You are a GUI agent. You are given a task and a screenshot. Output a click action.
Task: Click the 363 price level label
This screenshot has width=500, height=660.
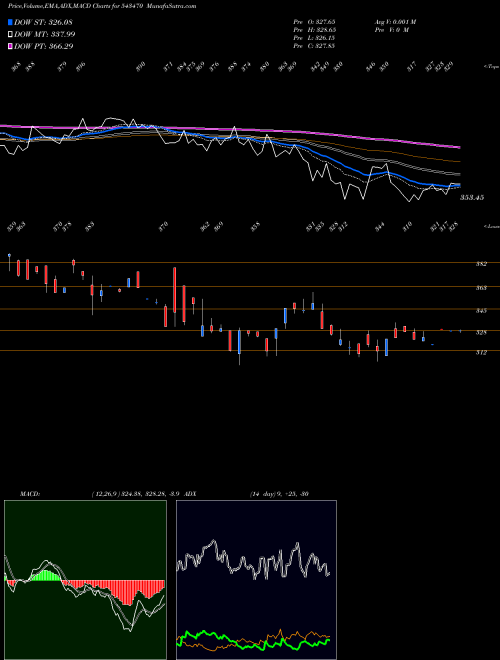(x=481, y=288)
